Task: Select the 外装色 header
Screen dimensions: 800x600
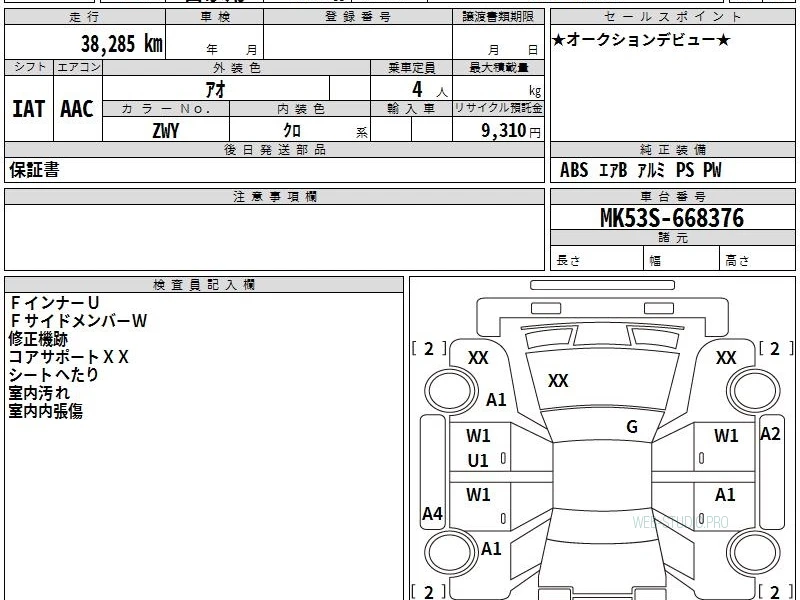Action: pyautogui.click(x=237, y=67)
